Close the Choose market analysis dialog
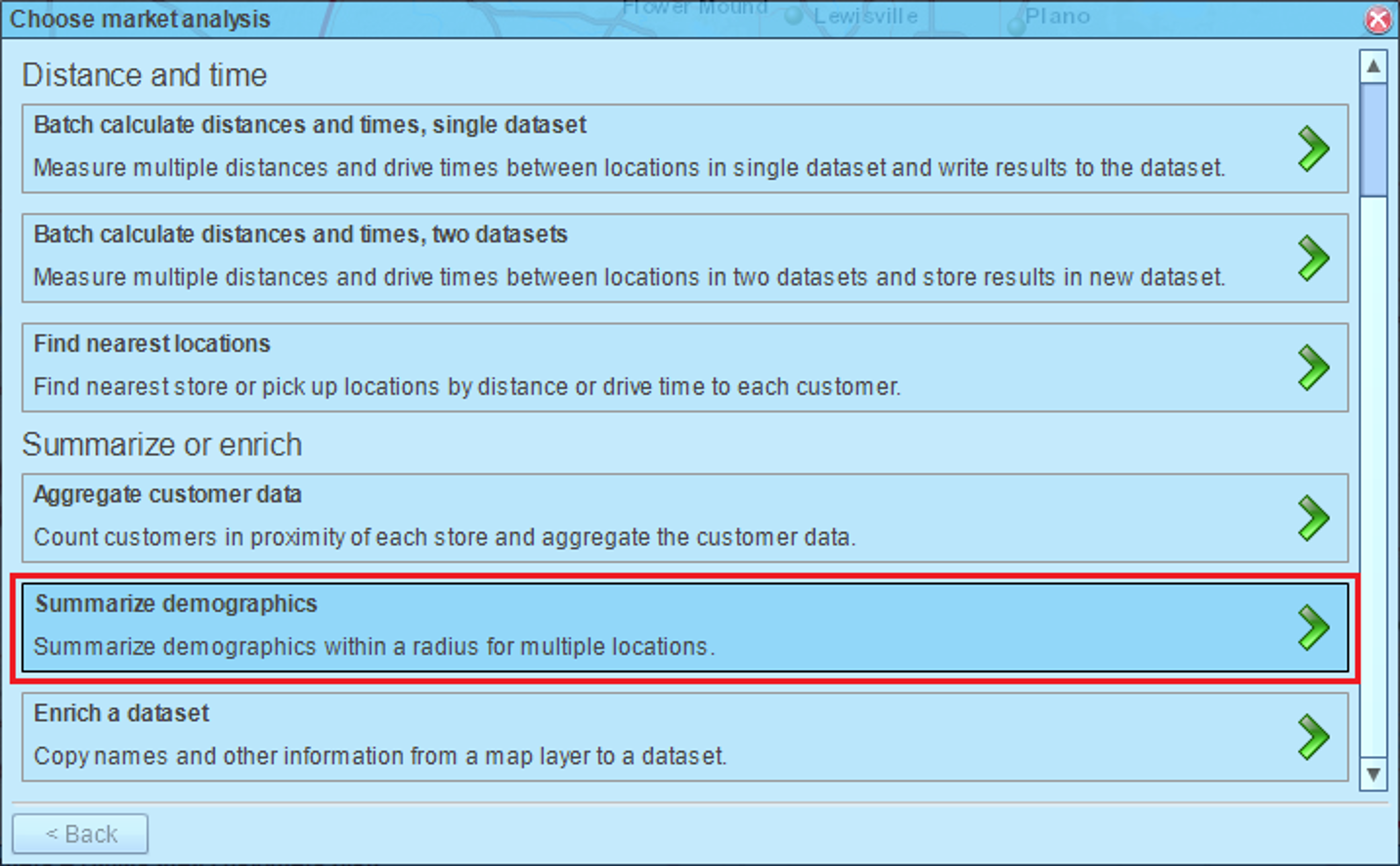 pyautogui.click(x=1378, y=20)
